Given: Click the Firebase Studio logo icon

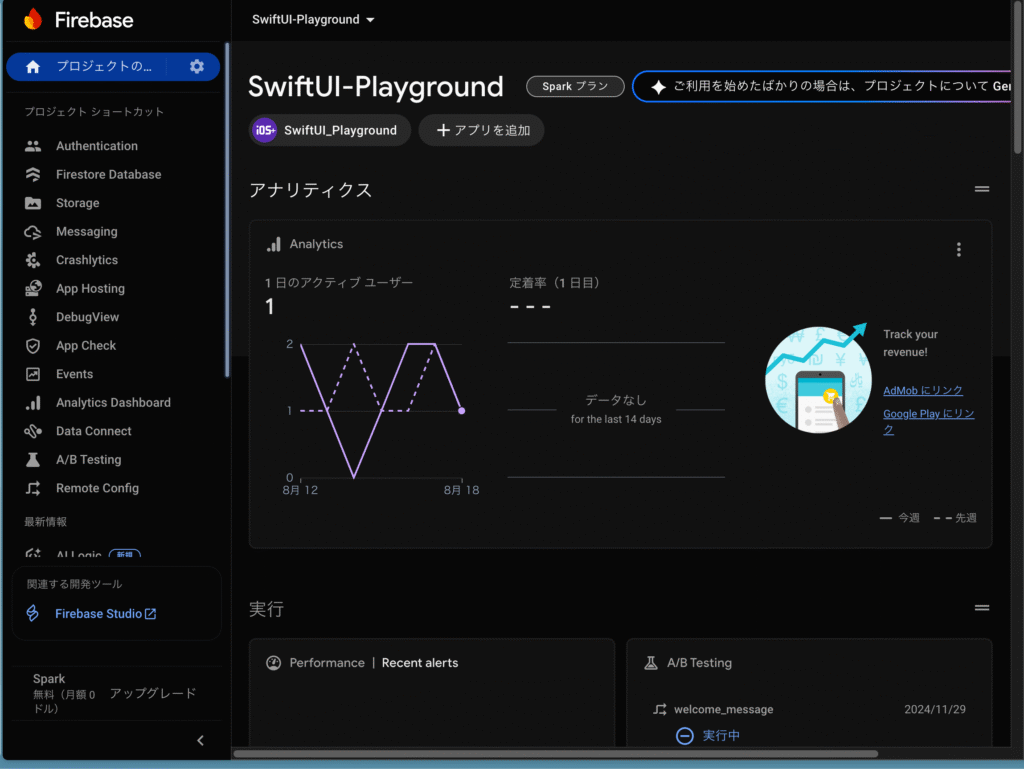Looking at the screenshot, I should 32,613.
